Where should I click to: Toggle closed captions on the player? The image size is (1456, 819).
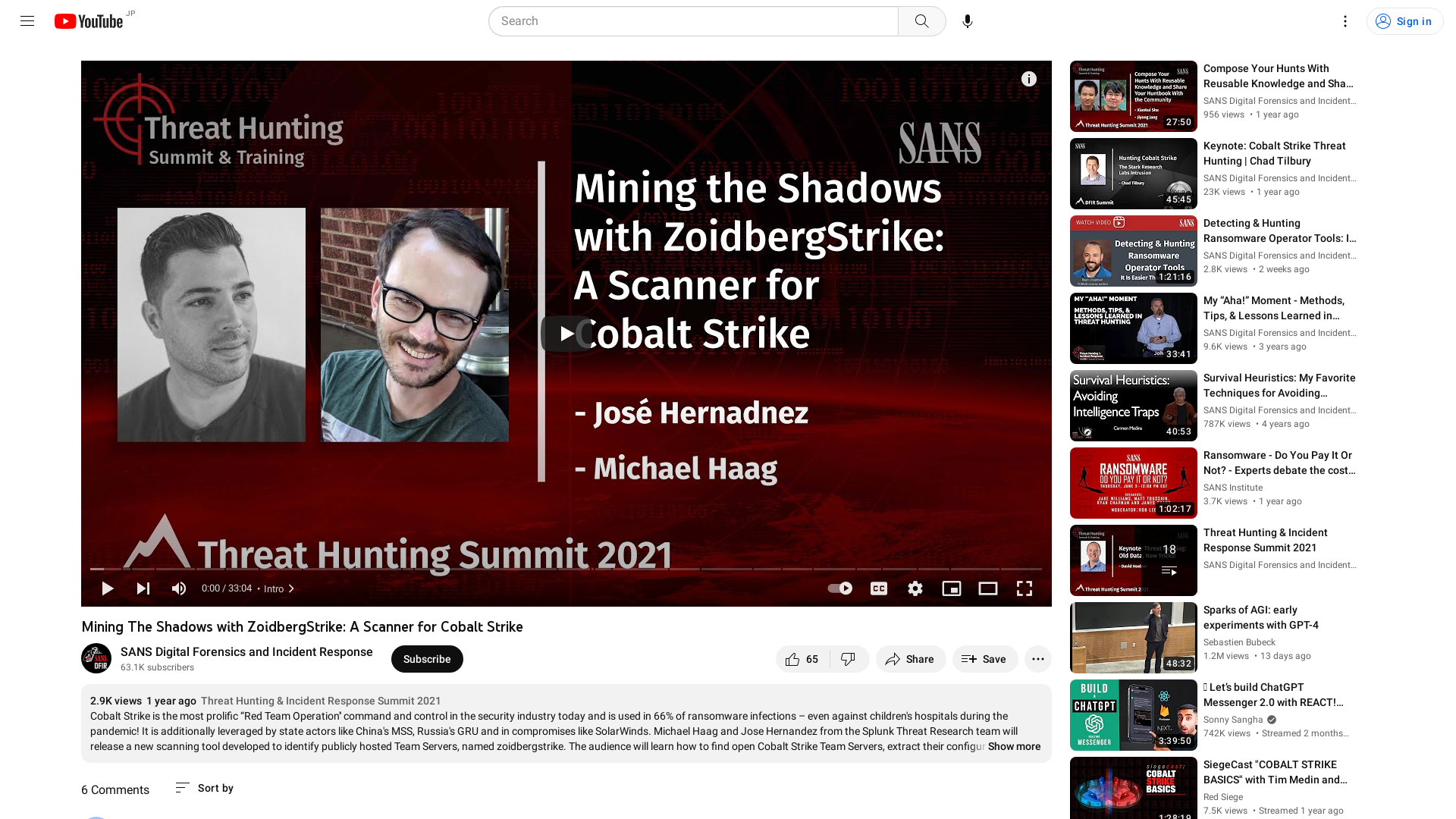[x=879, y=588]
